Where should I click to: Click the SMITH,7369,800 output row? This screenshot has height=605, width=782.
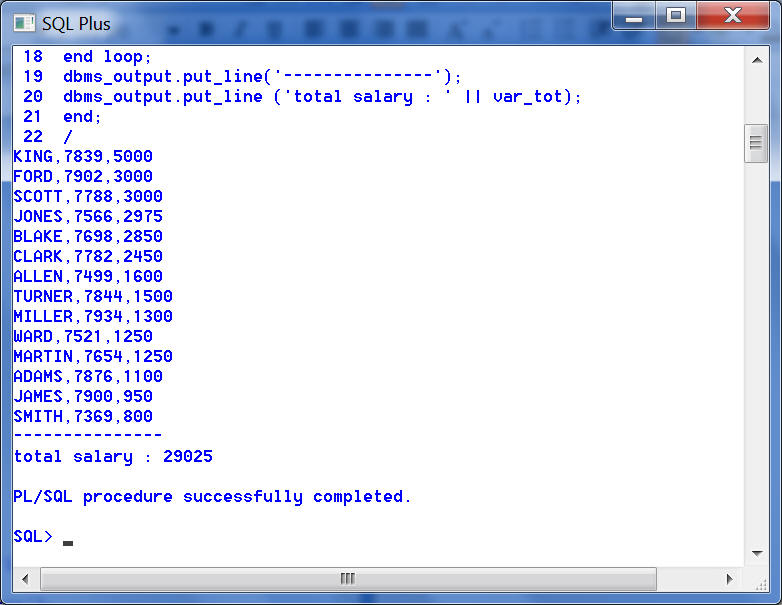[83, 416]
